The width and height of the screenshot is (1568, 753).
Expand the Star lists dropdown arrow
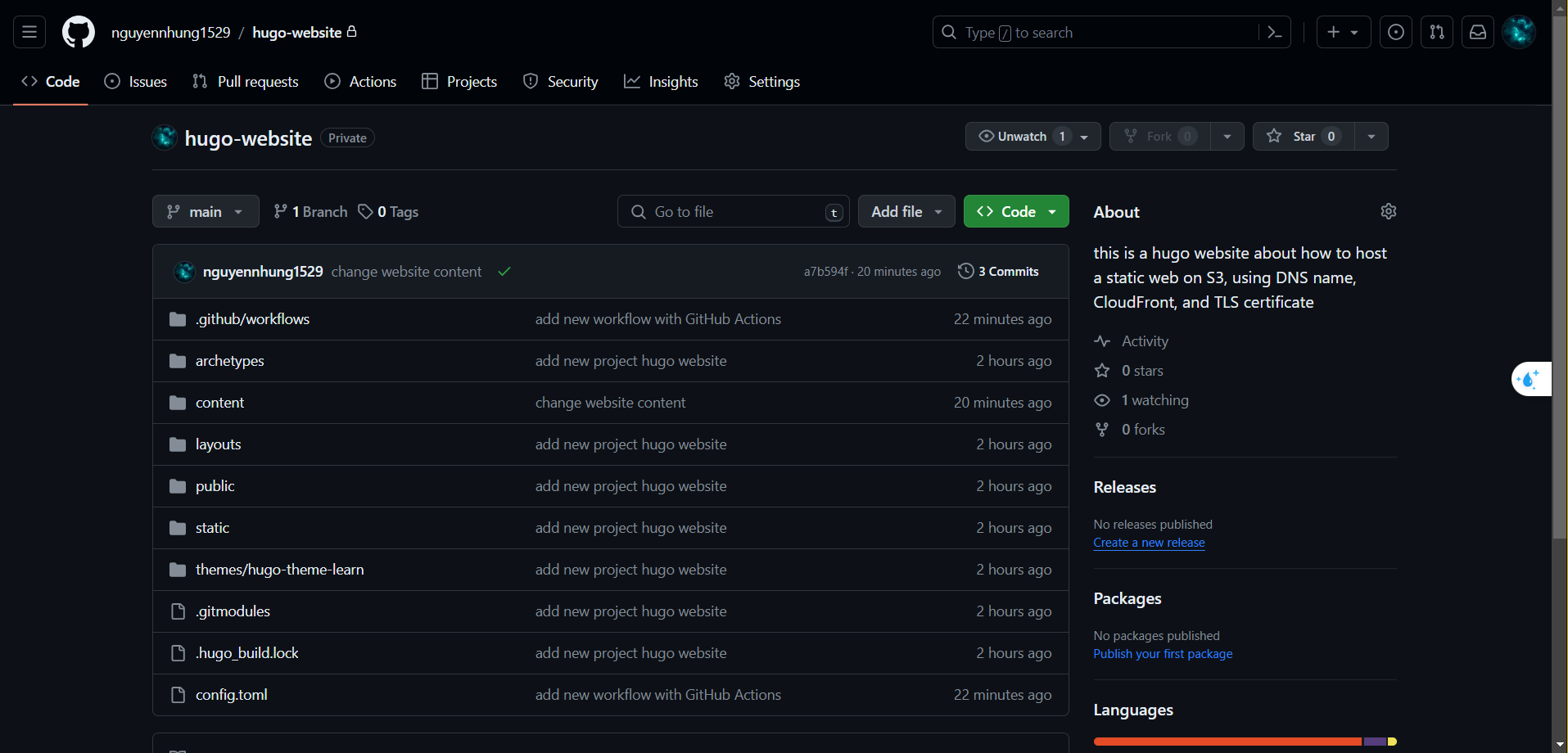coord(1371,137)
